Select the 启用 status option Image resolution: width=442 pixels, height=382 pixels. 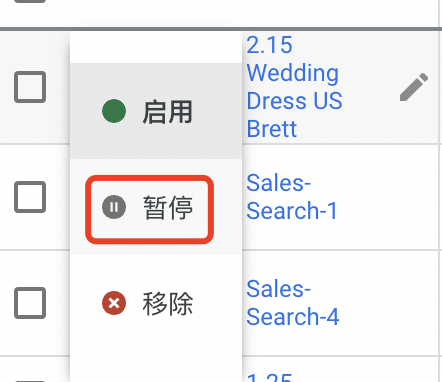coord(156,111)
